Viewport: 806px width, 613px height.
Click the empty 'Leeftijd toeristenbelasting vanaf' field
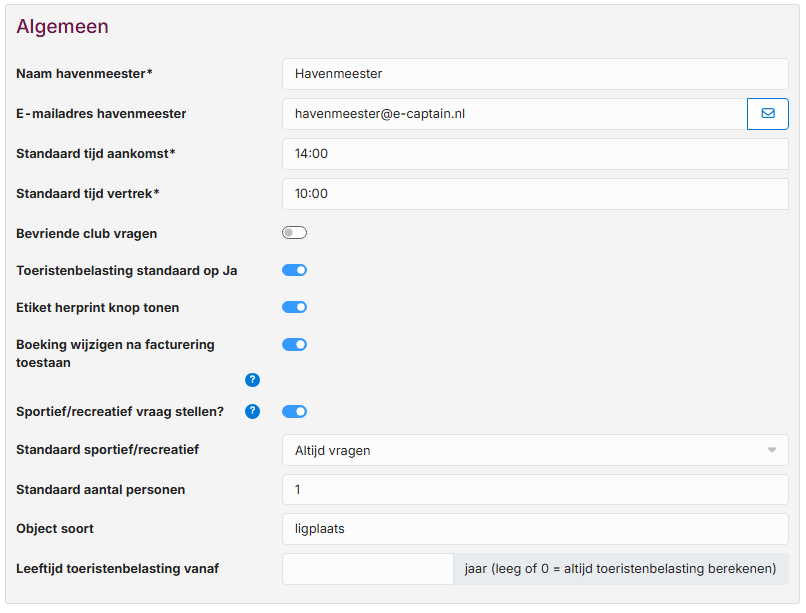coord(367,569)
